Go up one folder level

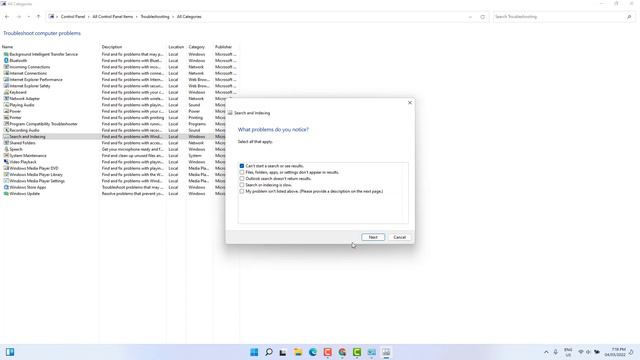tap(38, 17)
